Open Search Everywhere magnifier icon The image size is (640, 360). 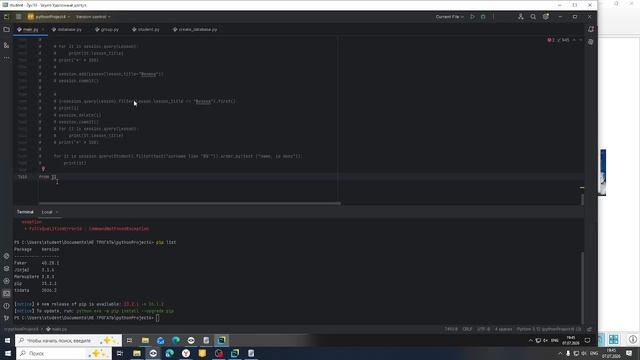pos(533,17)
